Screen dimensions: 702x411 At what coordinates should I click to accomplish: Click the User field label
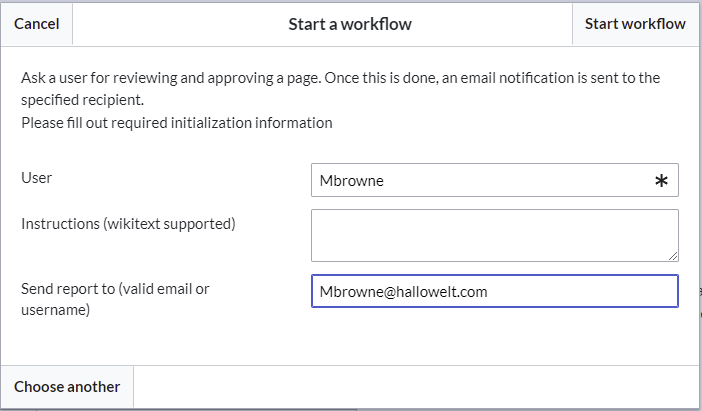tap(36, 178)
